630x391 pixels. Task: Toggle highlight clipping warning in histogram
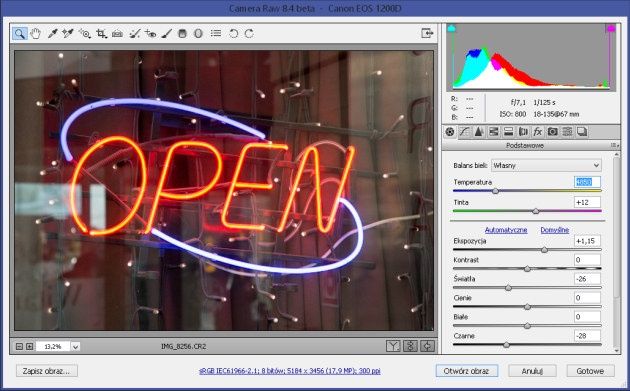pyautogui.click(x=611, y=28)
